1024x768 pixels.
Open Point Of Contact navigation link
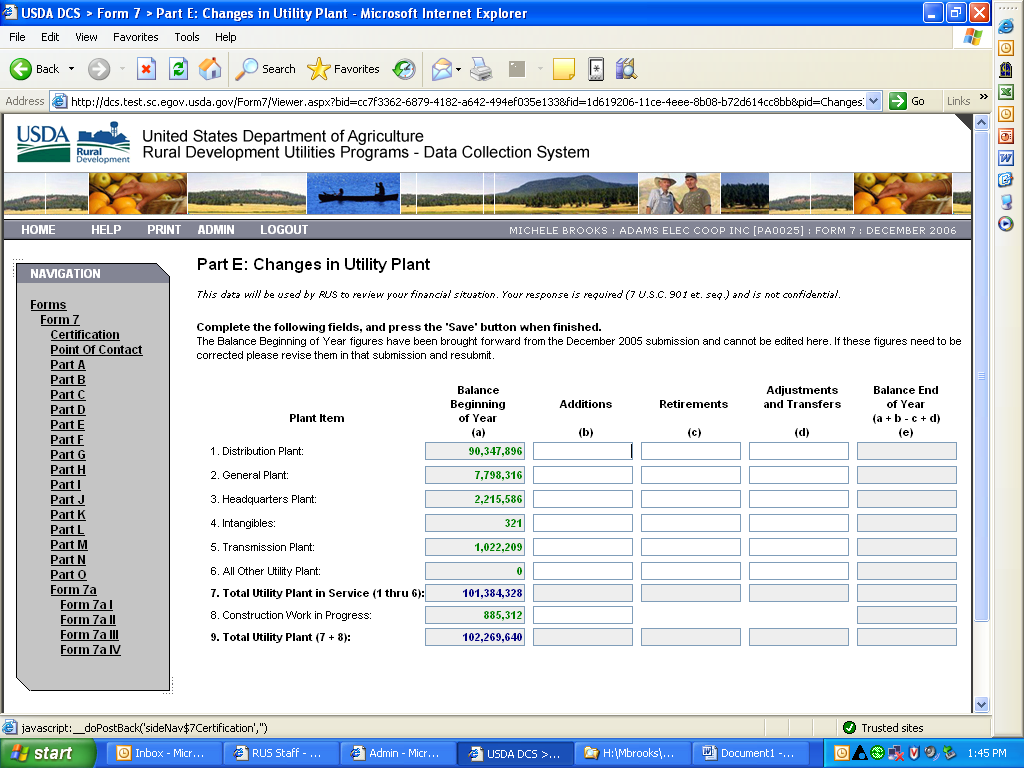(96, 349)
